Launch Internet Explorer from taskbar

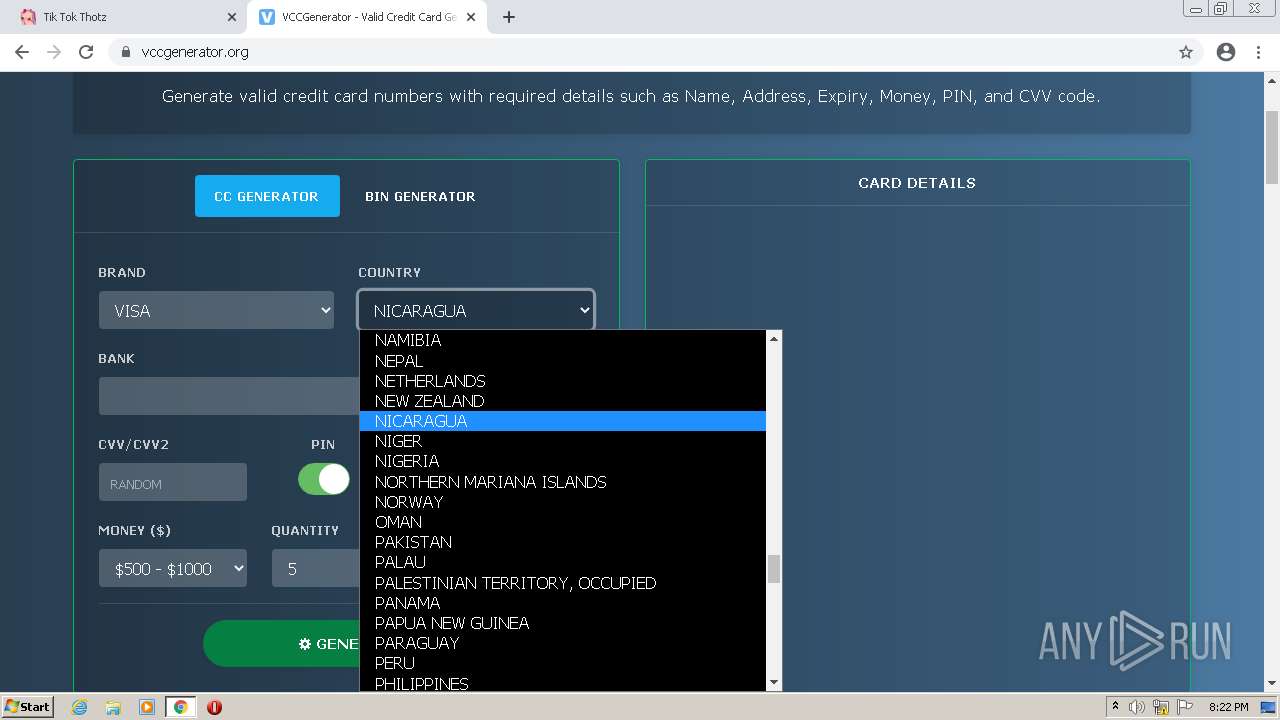(80, 707)
